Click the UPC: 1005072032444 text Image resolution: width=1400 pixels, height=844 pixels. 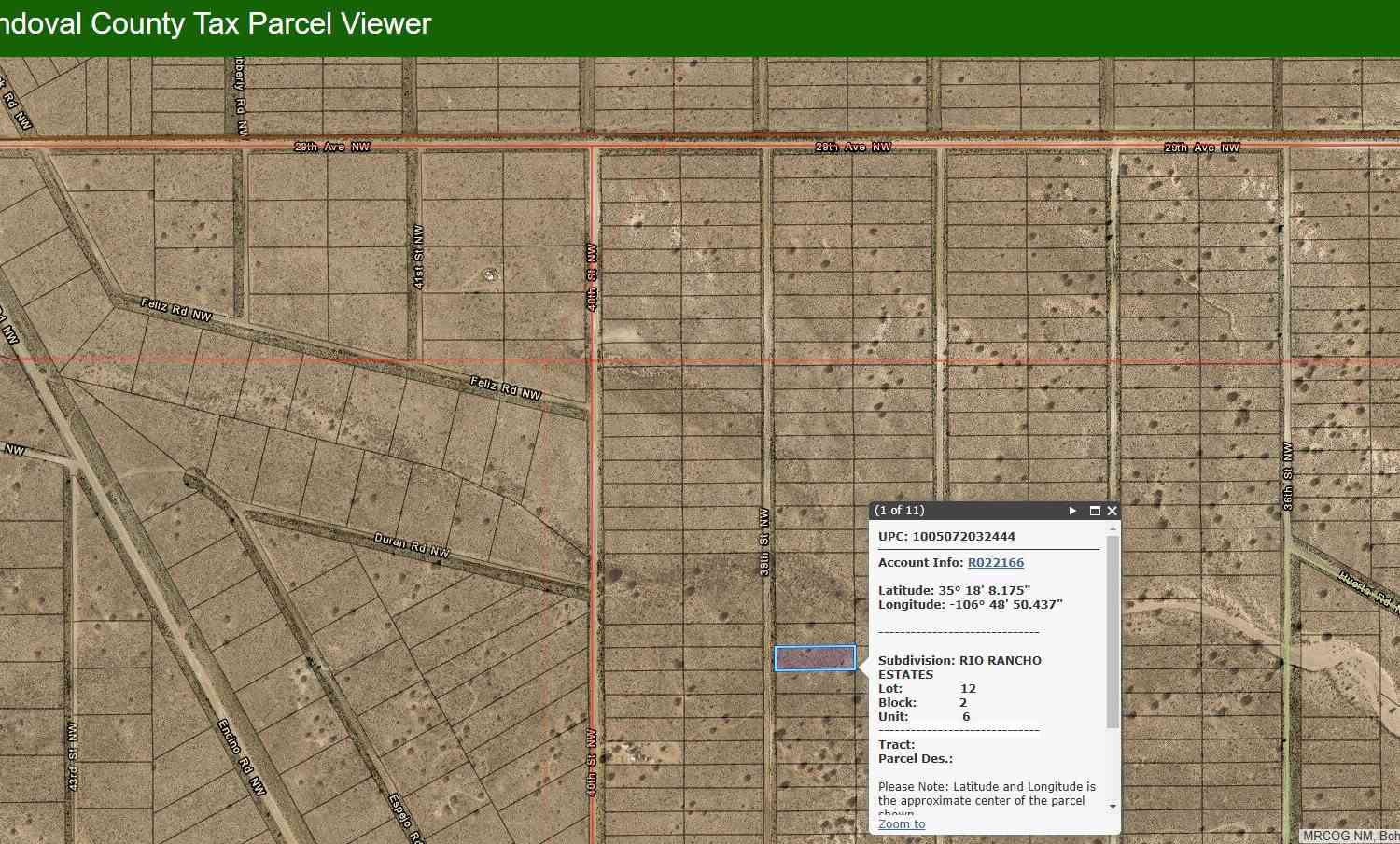click(946, 536)
